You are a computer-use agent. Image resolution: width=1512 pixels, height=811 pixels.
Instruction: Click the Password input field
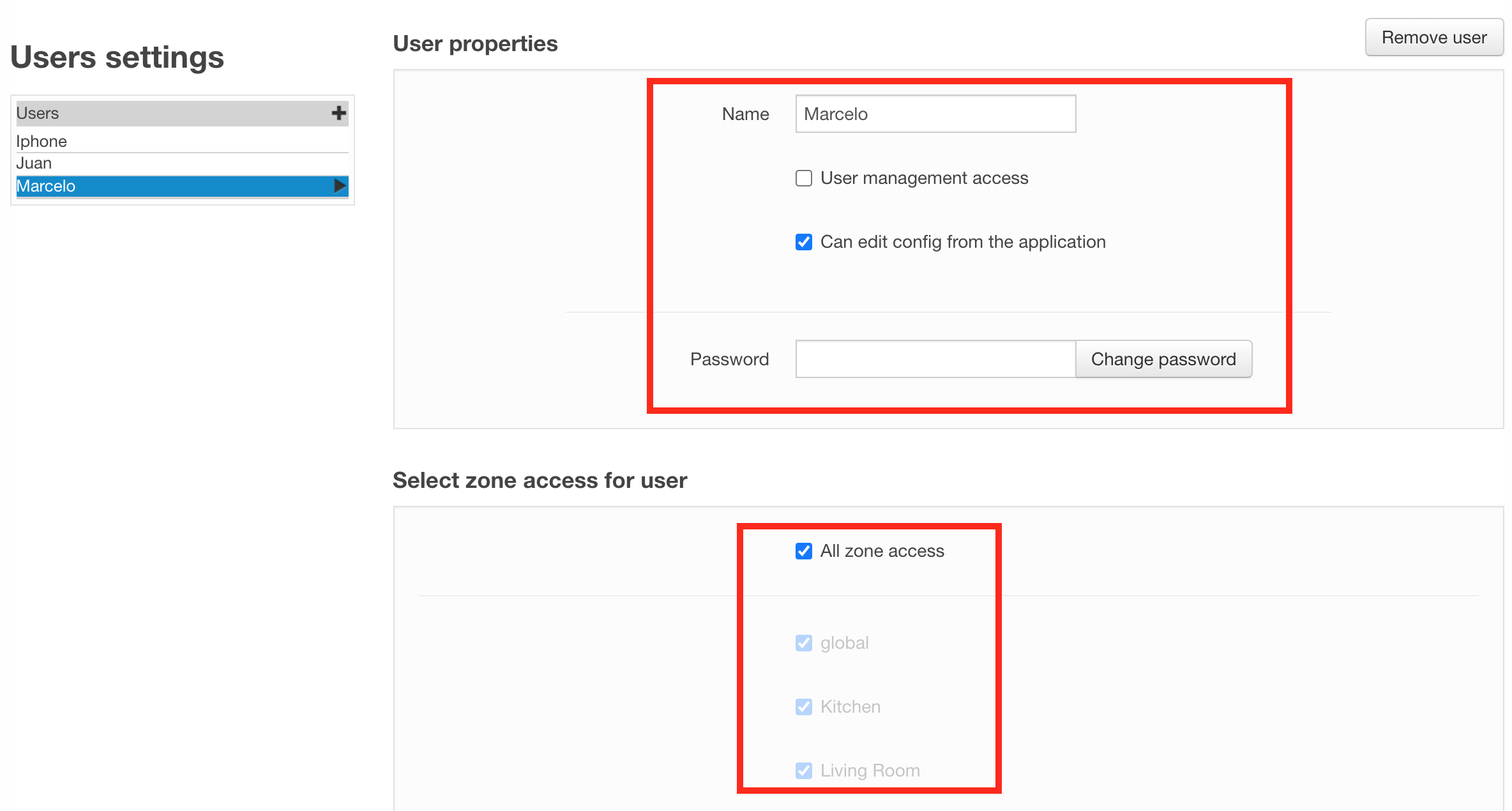pyautogui.click(x=935, y=359)
